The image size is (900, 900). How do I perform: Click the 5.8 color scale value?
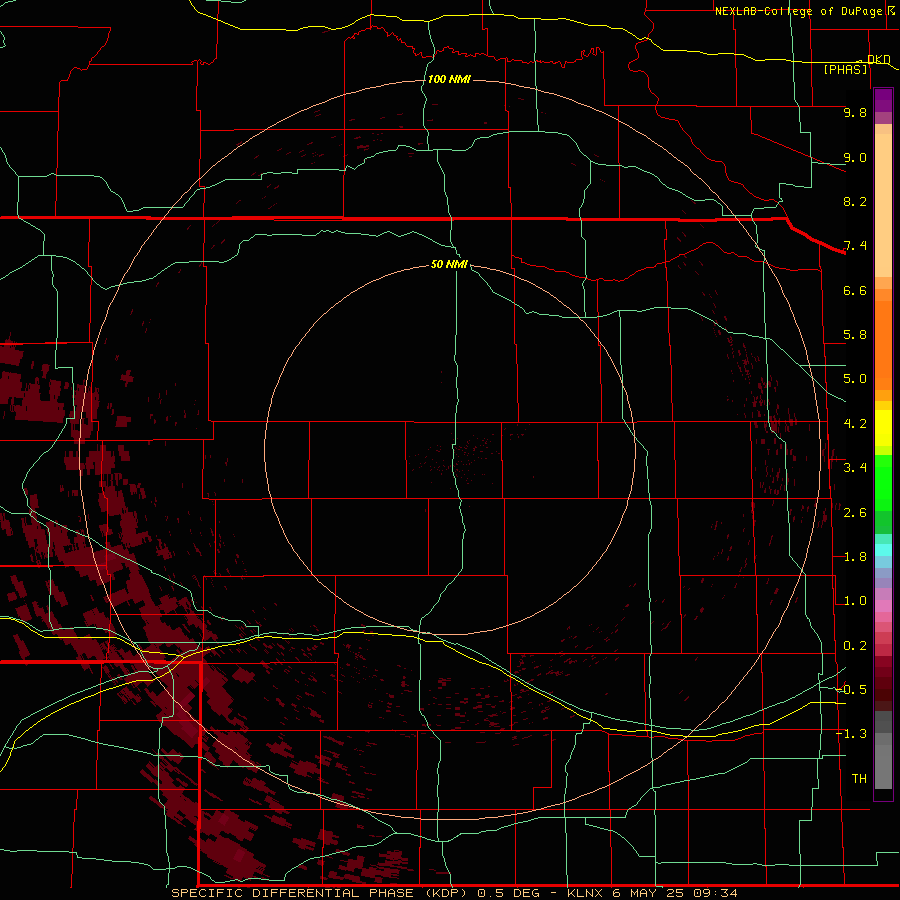click(x=855, y=335)
